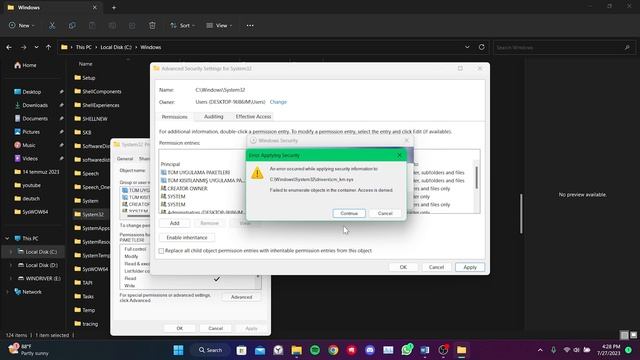
Task: Check Replace all child object permission entries
Action: 162,251
